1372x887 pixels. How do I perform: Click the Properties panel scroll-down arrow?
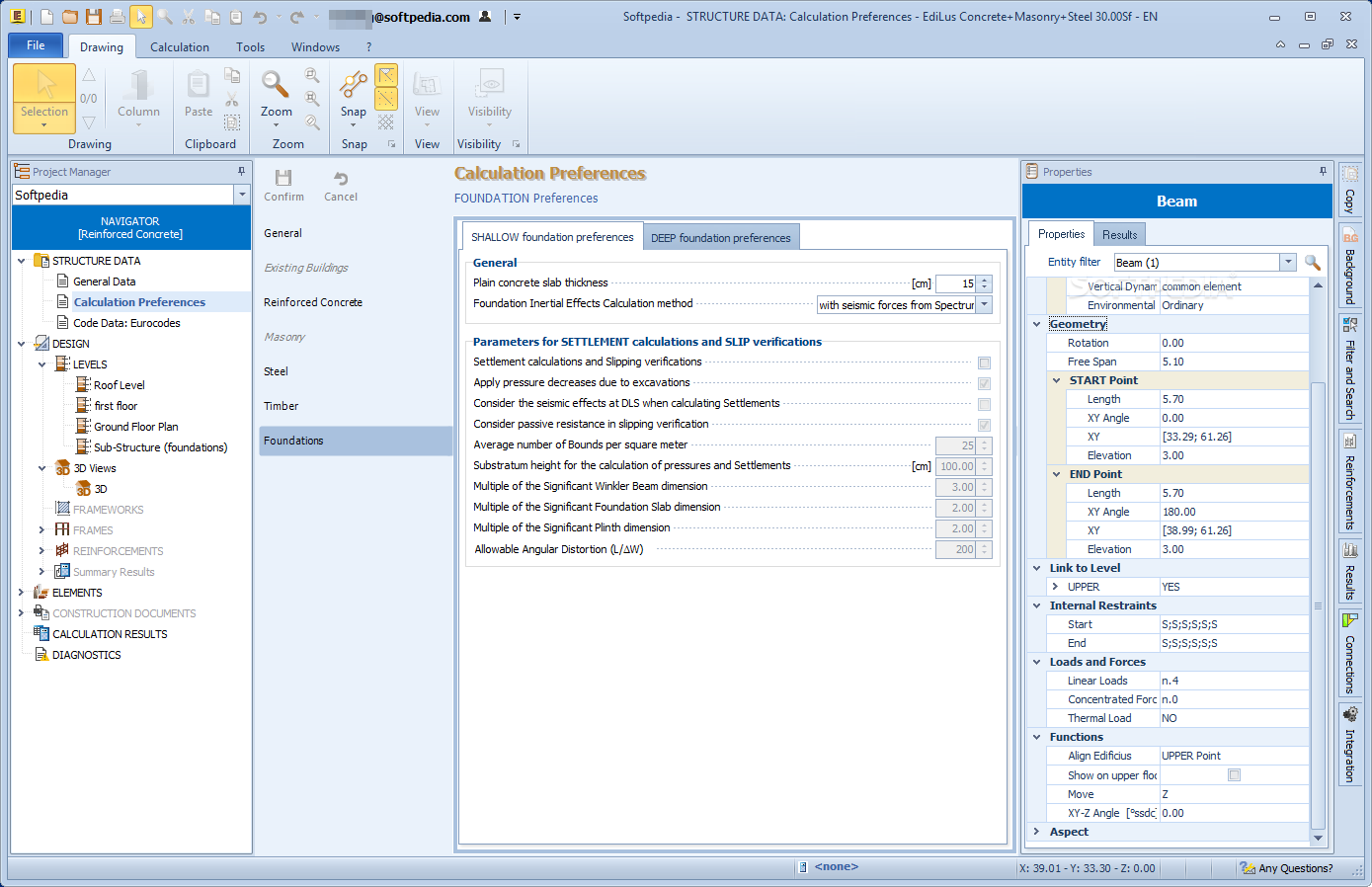click(x=1318, y=838)
